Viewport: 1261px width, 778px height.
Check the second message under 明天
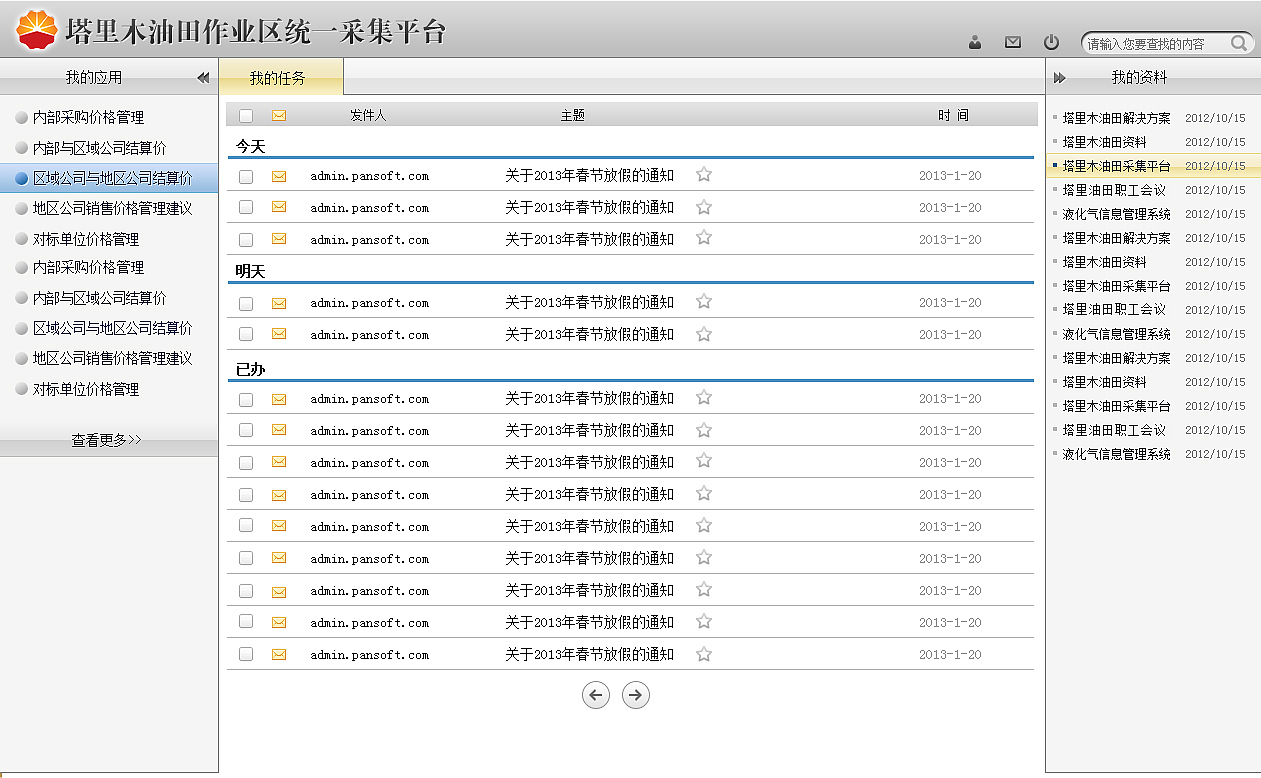click(246, 334)
